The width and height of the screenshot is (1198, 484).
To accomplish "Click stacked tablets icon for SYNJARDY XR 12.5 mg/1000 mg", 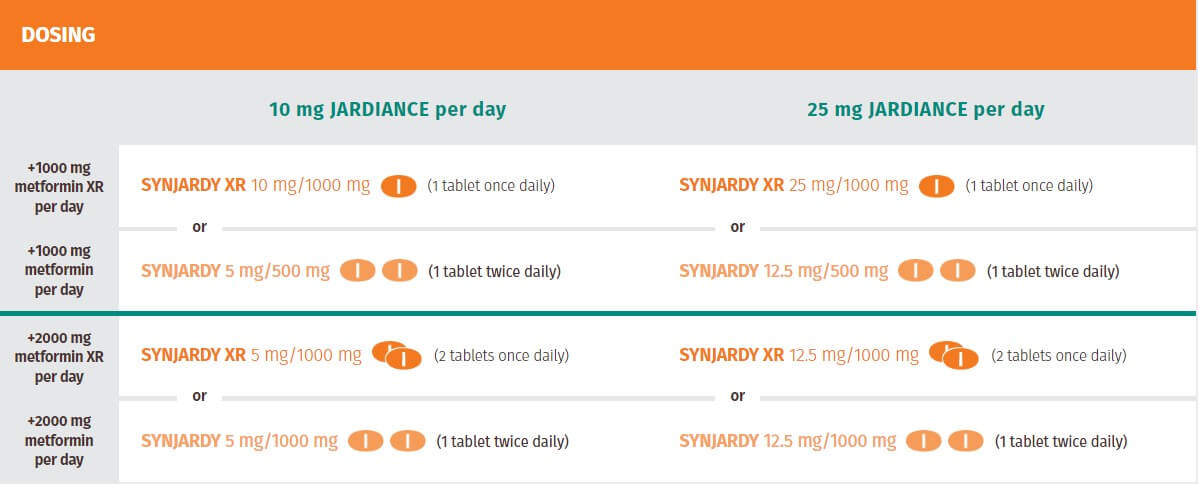I will 954,356.
